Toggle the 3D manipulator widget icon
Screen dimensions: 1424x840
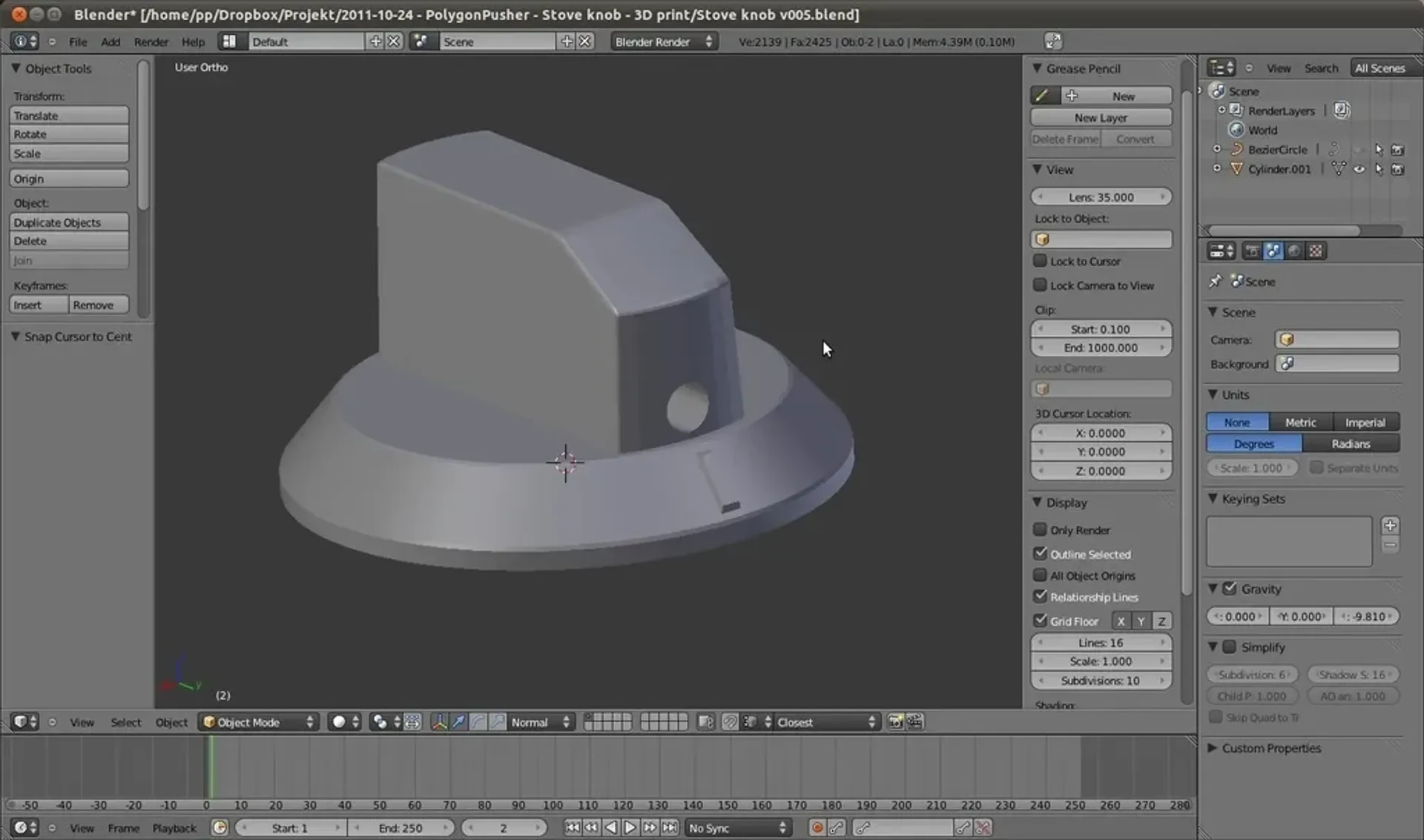point(439,722)
